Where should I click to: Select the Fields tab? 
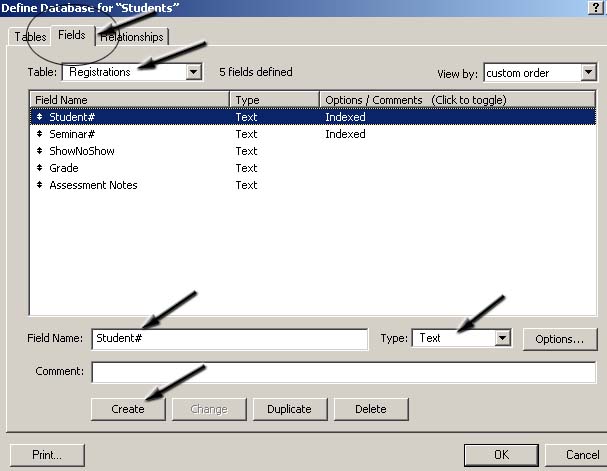(x=72, y=35)
